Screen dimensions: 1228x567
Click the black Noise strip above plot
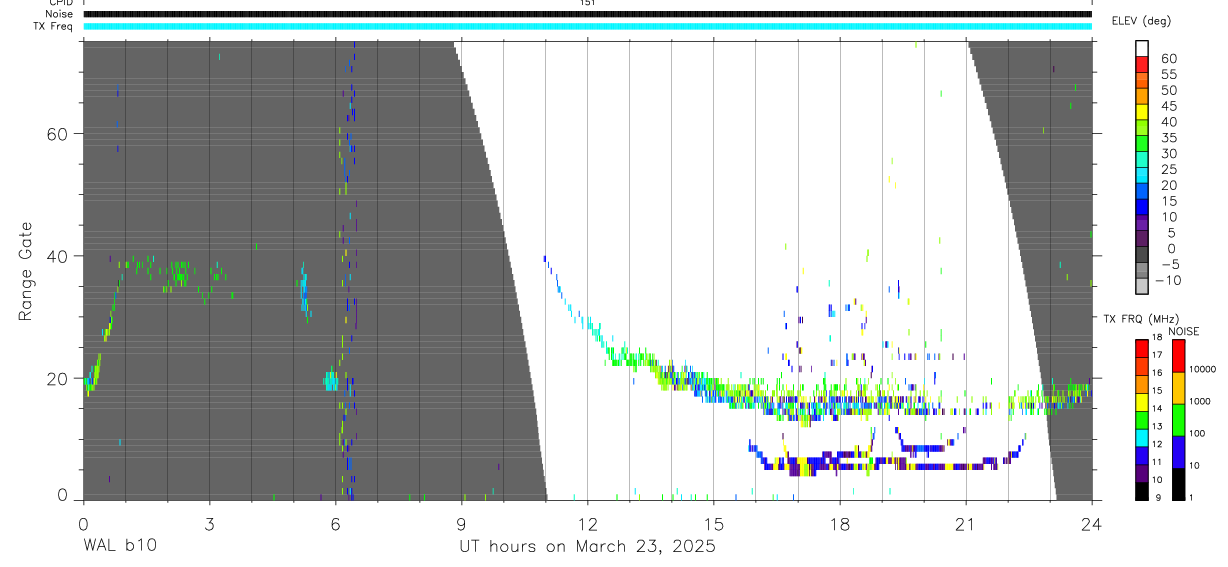587,14
